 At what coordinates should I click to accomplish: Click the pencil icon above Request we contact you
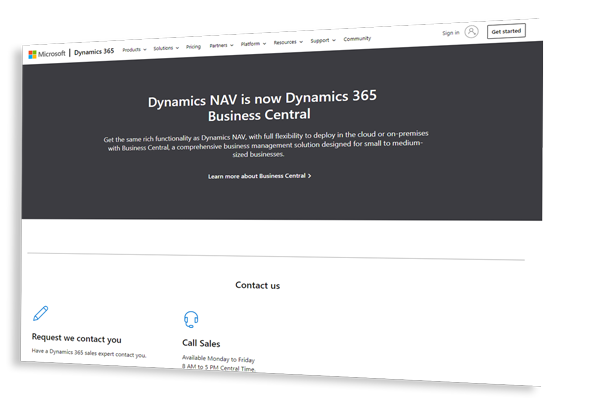coord(40,314)
